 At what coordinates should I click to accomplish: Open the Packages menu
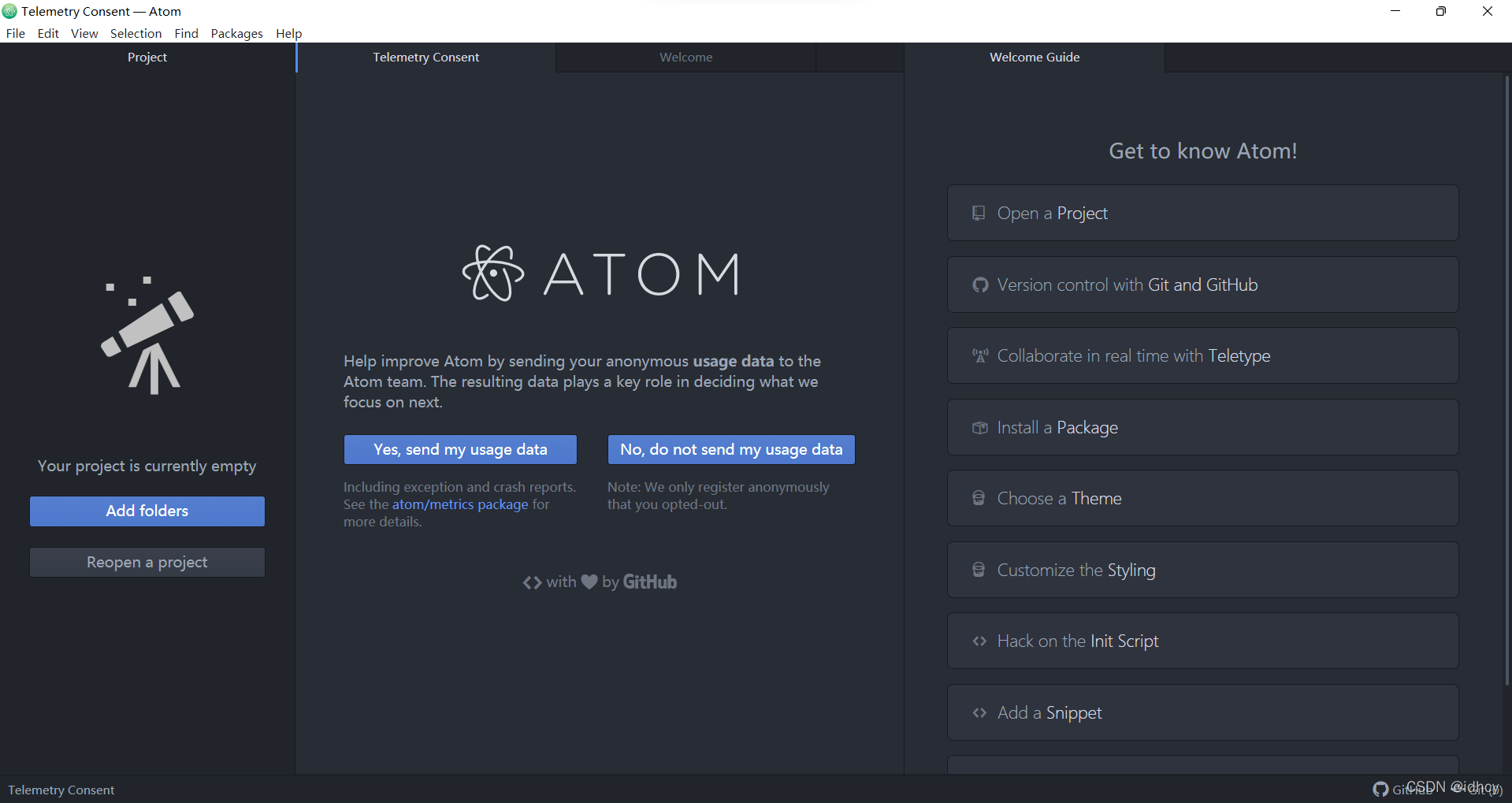coord(236,33)
